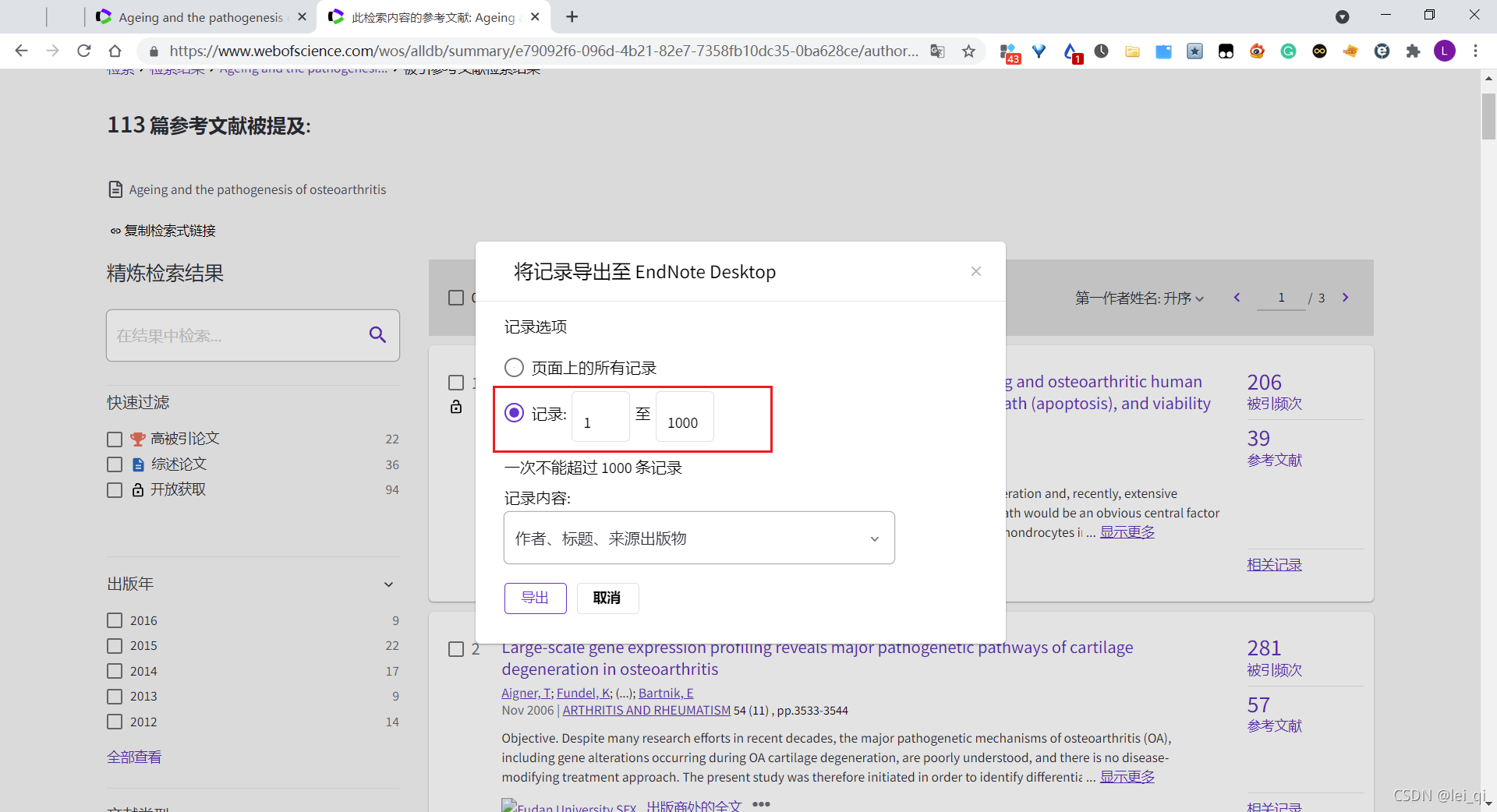Open the Aigner, T author link
This screenshot has width=1497, height=812.
526,693
